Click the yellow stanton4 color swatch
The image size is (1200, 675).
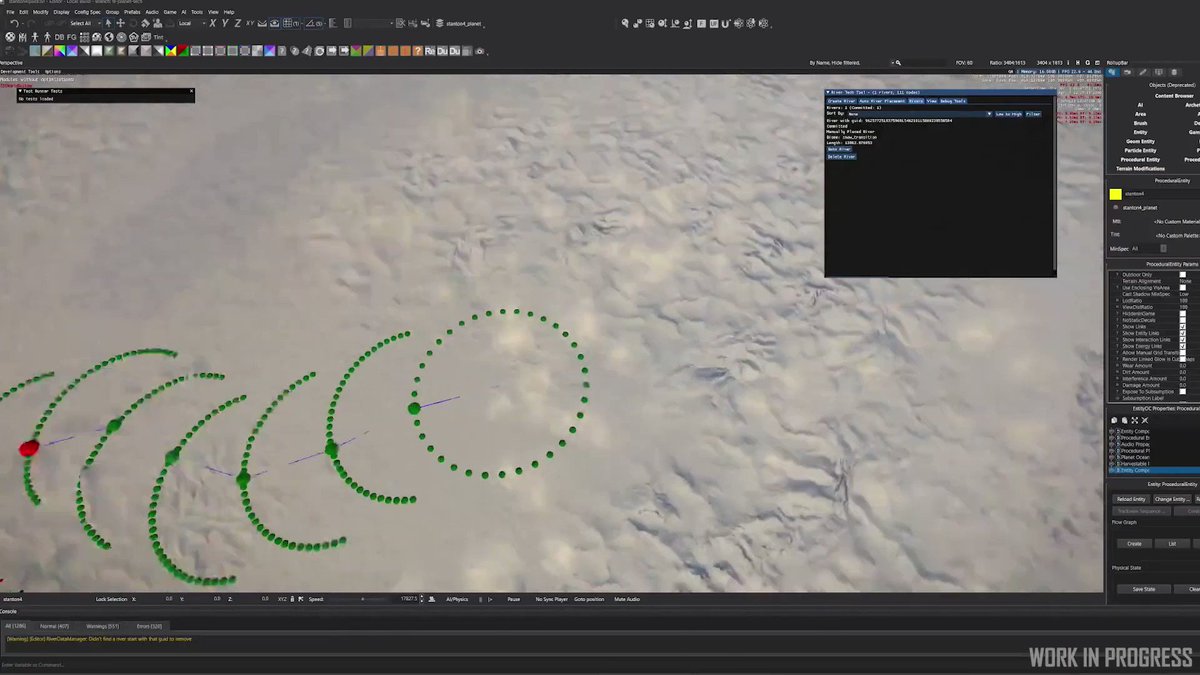[1115, 194]
